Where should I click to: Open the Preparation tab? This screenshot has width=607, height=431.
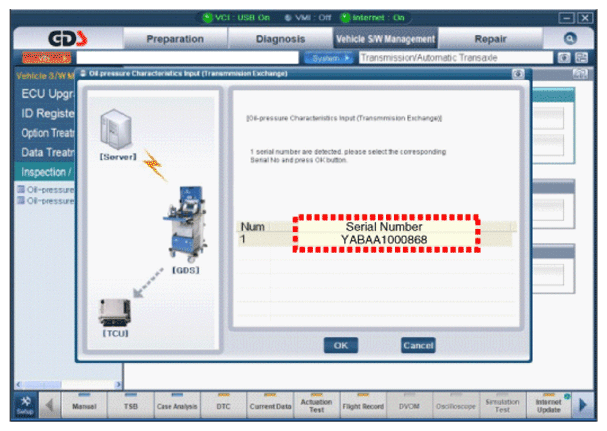pyautogui.click(x=175, y=39)
